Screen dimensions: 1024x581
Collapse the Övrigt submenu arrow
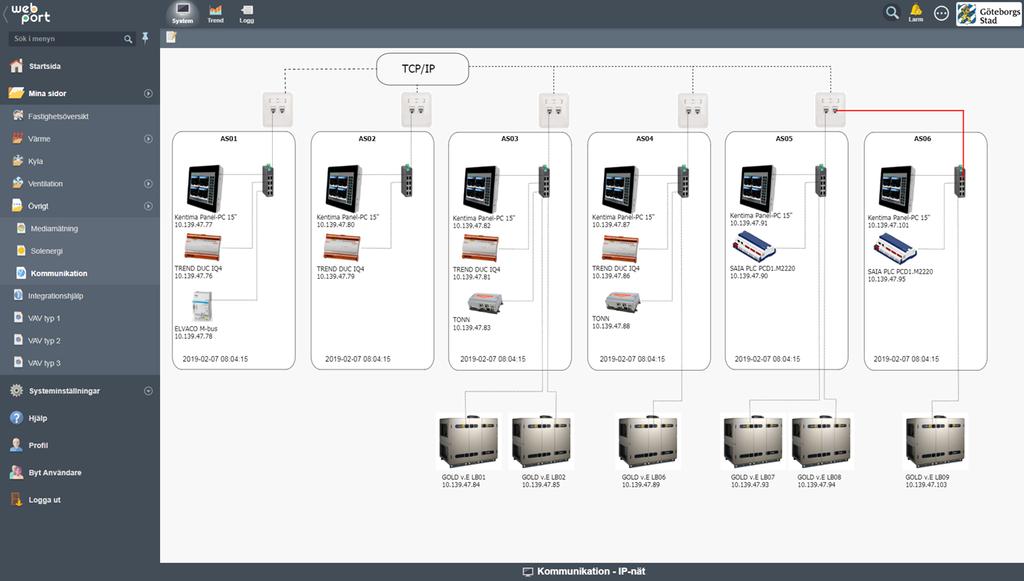(148, 206)
